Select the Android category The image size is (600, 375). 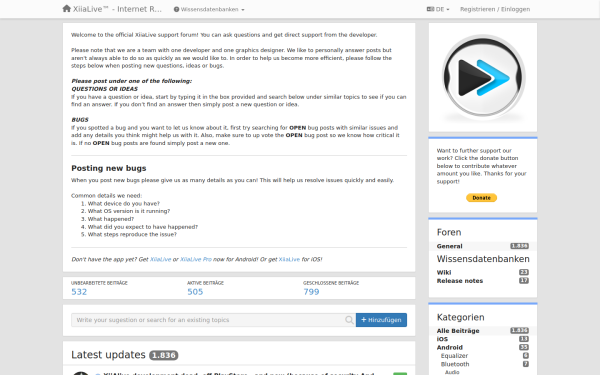pos(450,347)
